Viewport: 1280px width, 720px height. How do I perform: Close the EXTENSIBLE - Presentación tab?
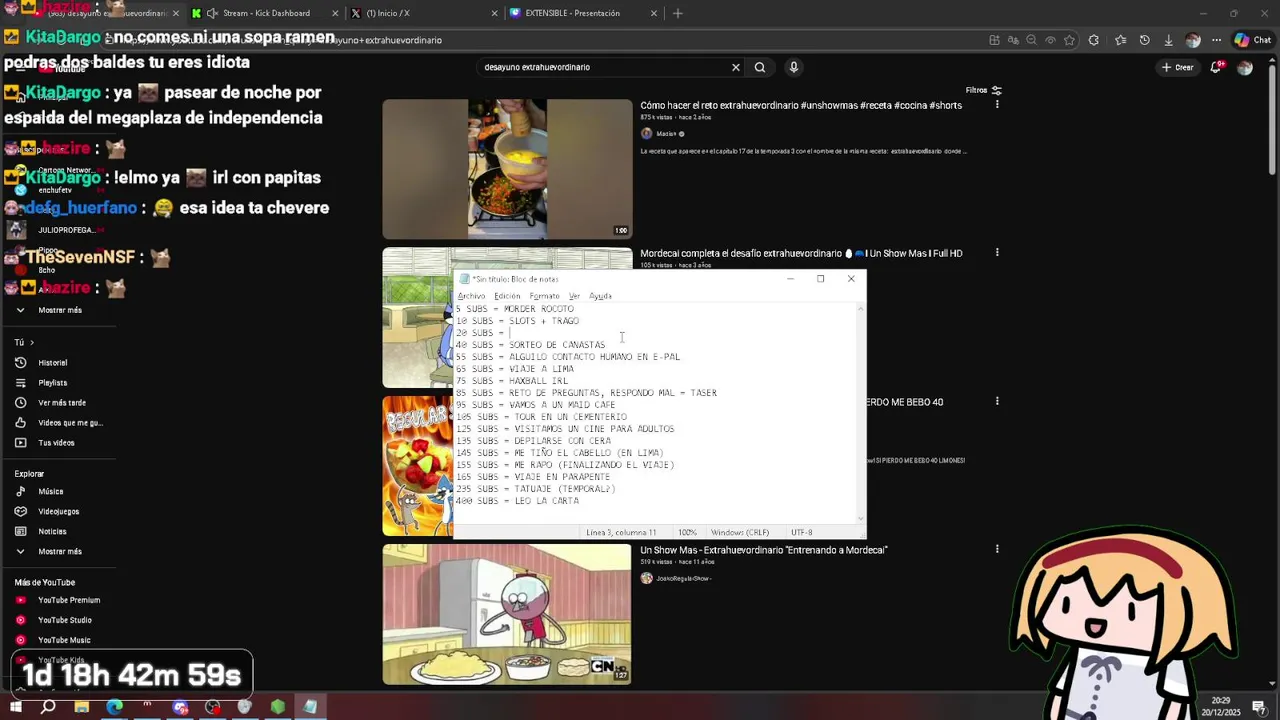point(654,13)
